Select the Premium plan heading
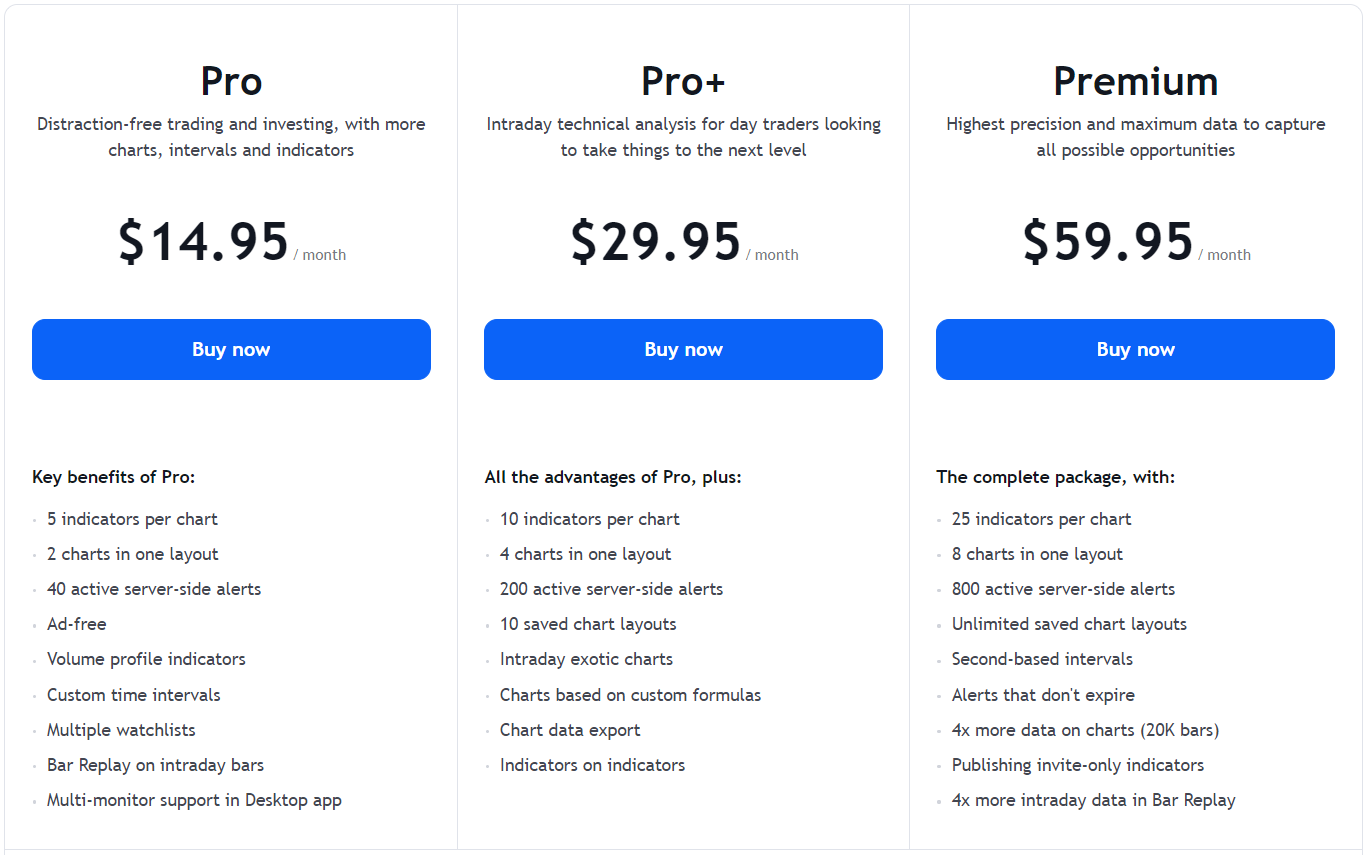Image resolution: width=1367 pixels, height=855 pixels. click(1135, 81)
